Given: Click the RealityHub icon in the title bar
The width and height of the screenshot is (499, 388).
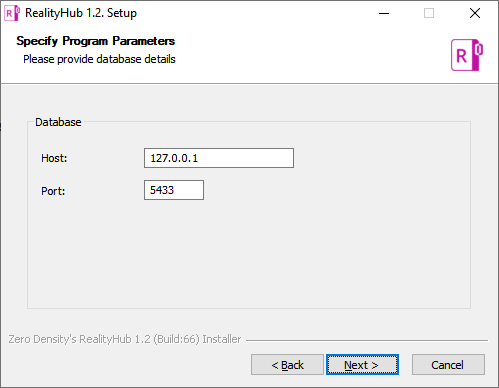Looking at the screenshot, I should (x=12, y=13).
